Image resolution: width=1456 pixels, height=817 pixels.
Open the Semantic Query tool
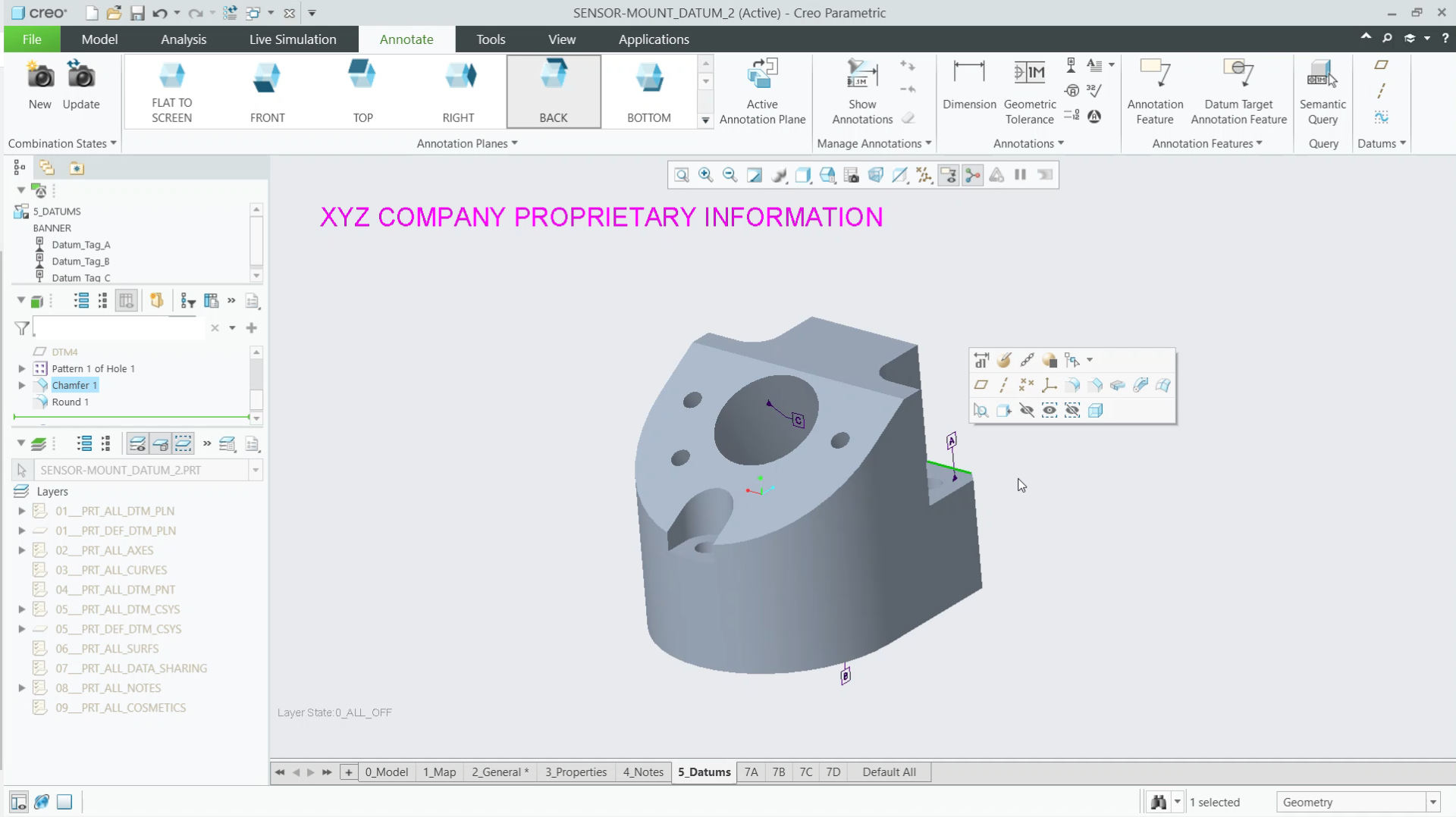1323,91
